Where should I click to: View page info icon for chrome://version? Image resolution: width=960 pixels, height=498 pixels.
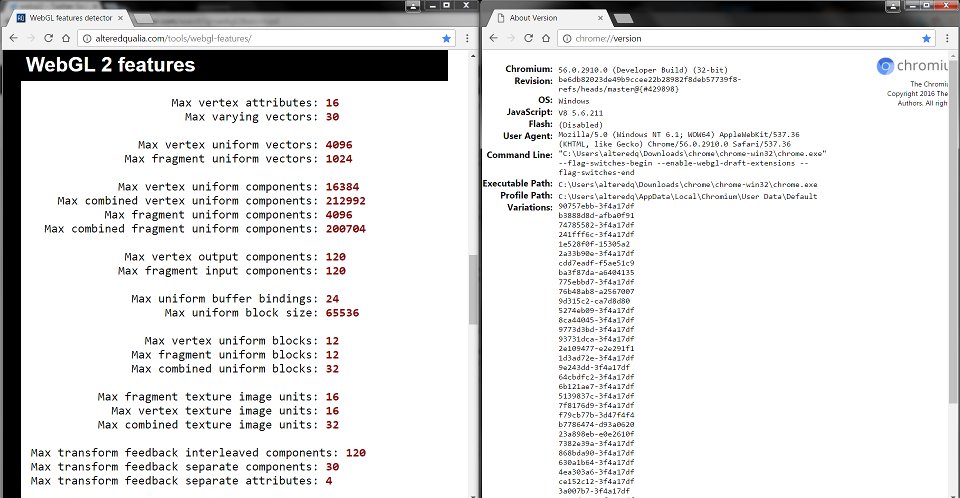click(567, 39)
